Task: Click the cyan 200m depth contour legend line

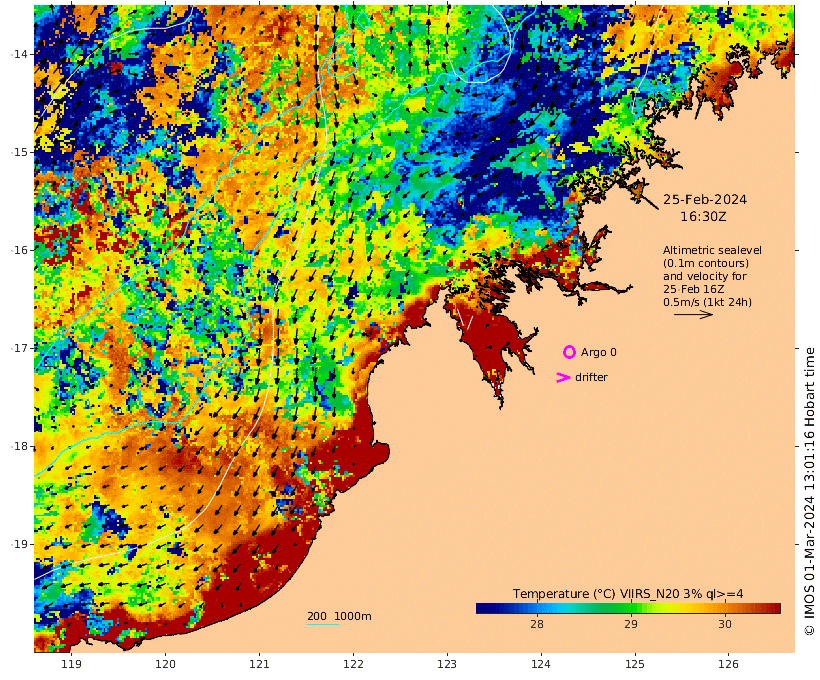Action: coord(322,624)
